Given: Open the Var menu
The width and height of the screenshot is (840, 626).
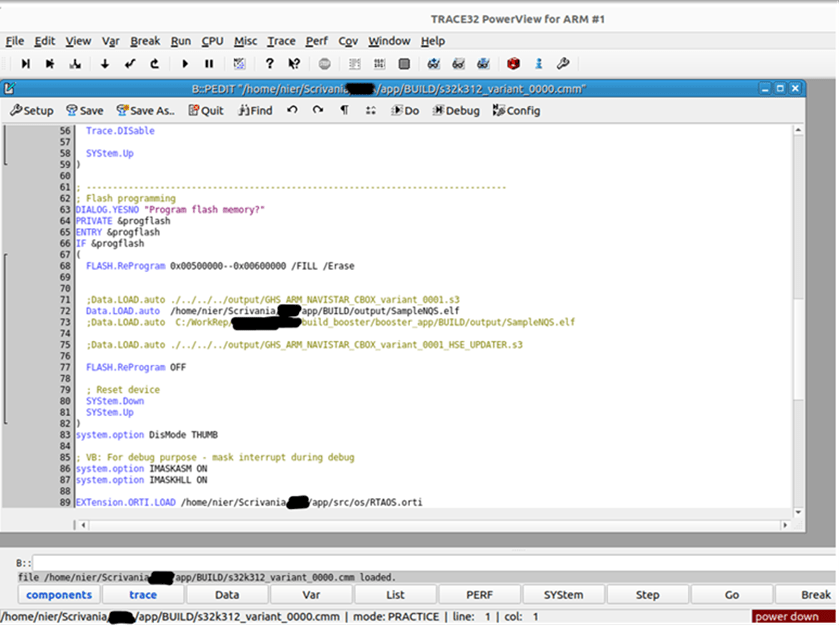Looking at the screenshot, I should 110,41.
